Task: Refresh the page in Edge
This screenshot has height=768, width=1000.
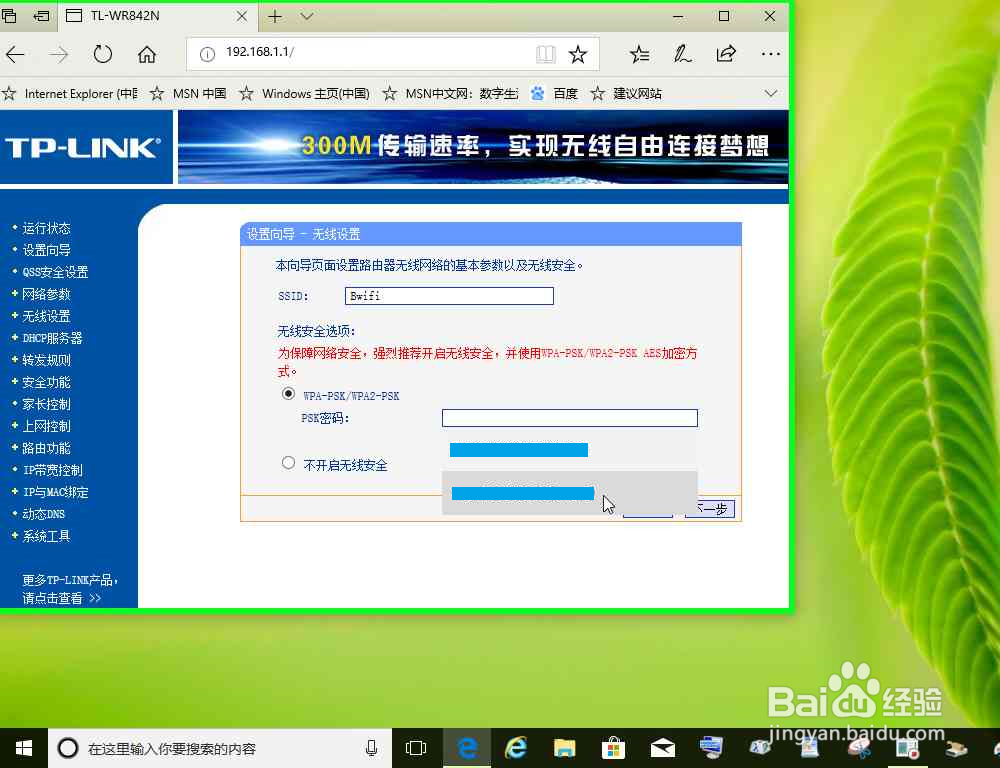Action: pos(103,54)
